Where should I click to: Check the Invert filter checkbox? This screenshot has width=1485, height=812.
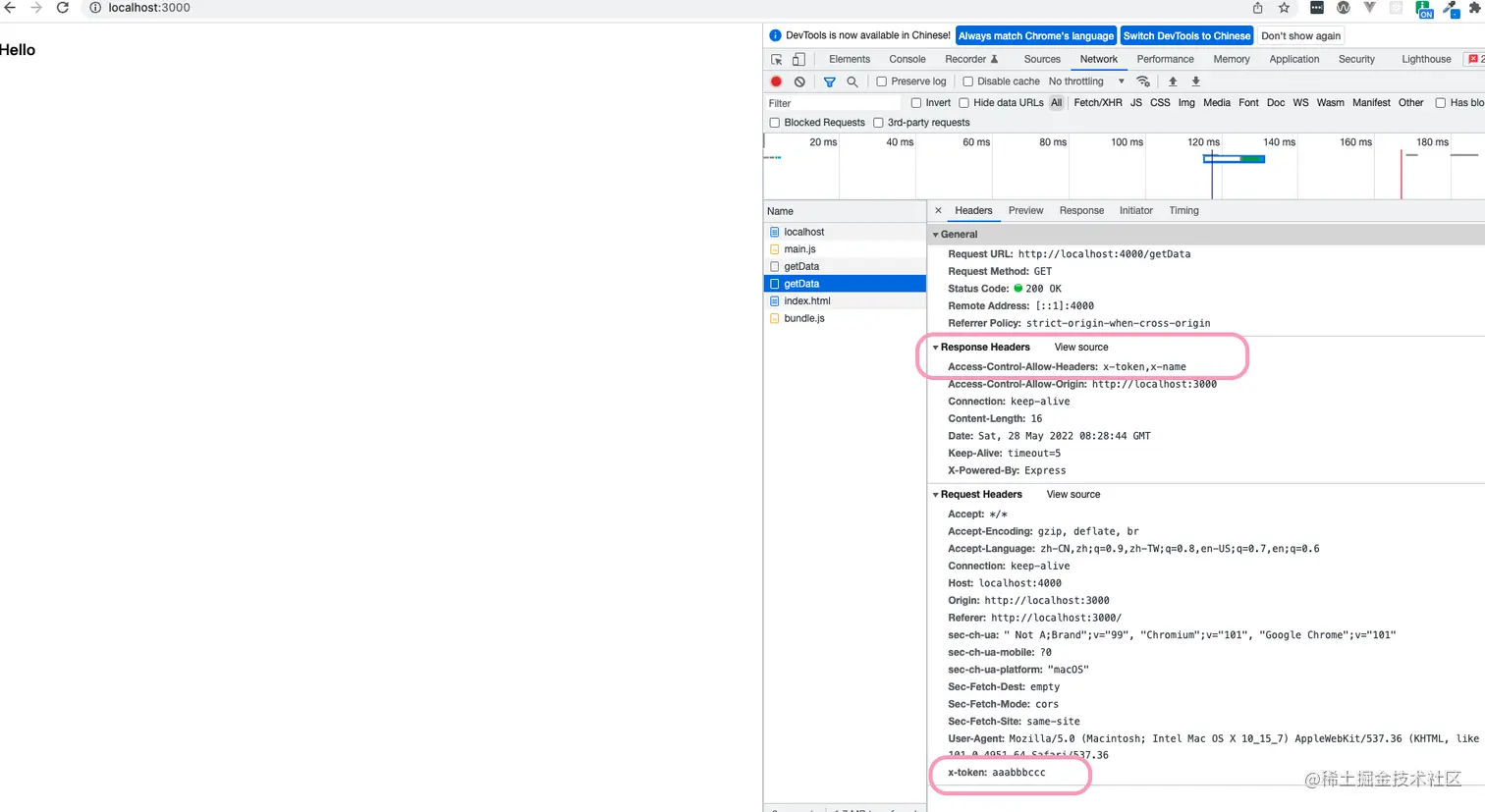tap(916, 103)
